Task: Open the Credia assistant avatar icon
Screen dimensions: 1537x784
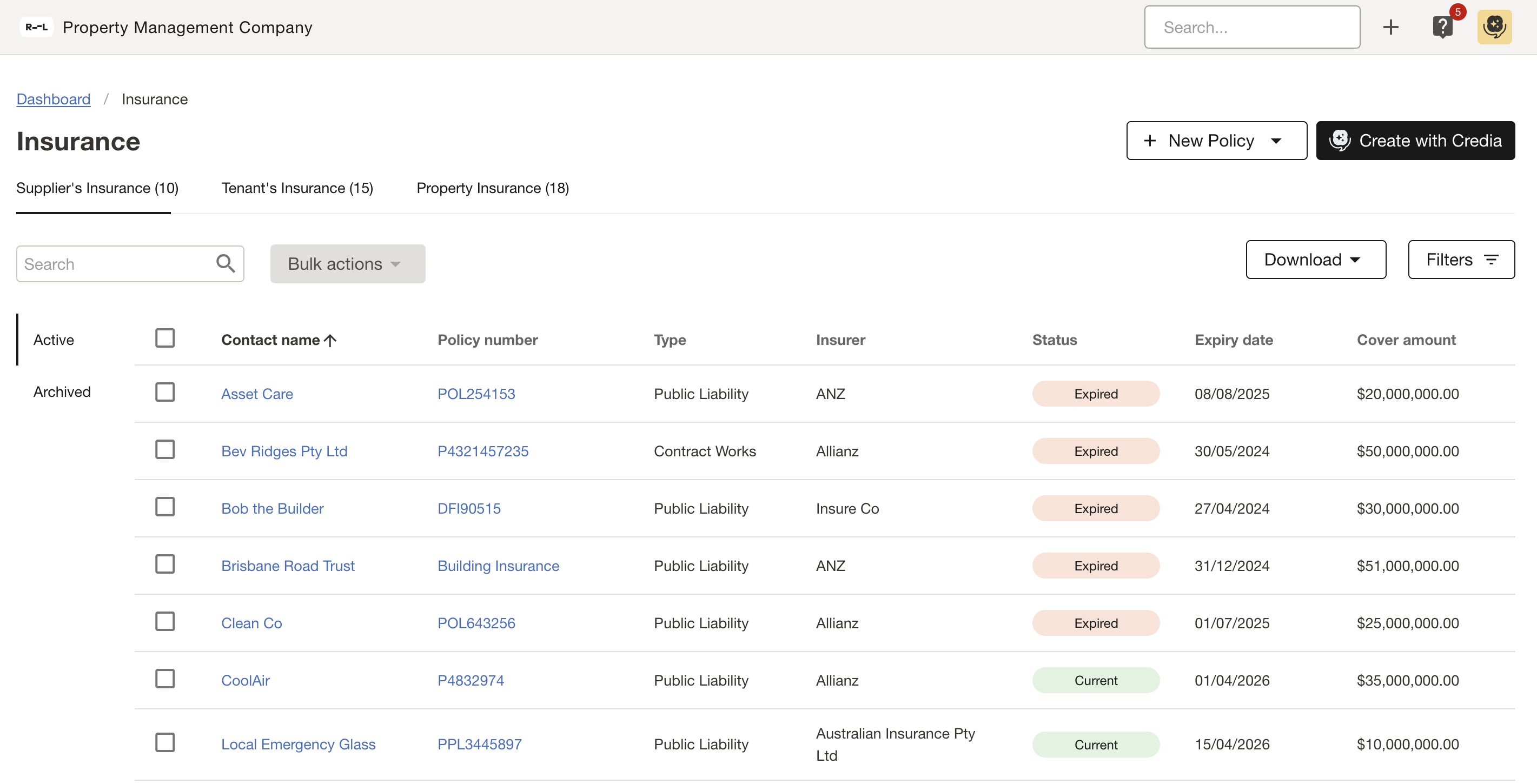Action: [1494, 27]
